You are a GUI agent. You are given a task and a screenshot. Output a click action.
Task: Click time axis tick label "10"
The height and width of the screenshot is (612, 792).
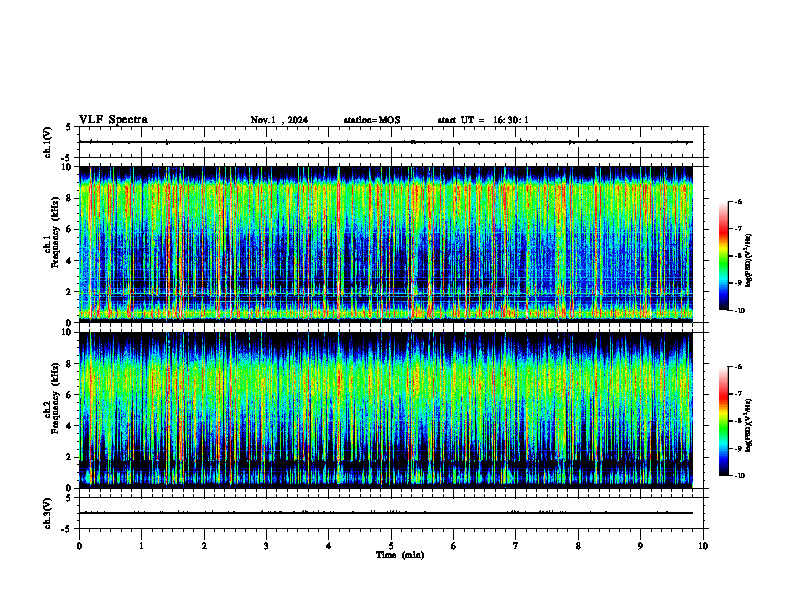coord(703,546)
